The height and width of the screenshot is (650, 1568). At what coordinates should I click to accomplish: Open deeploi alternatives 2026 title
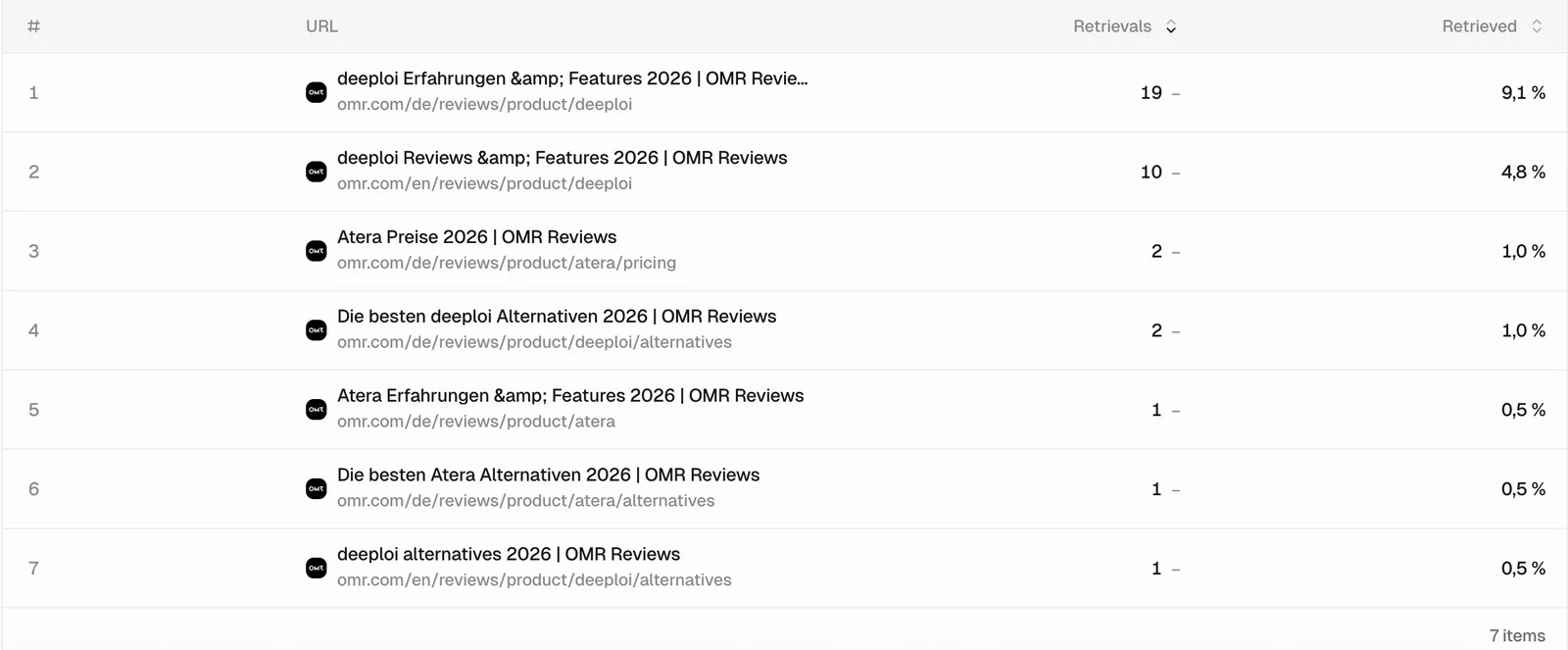(509, 555)
